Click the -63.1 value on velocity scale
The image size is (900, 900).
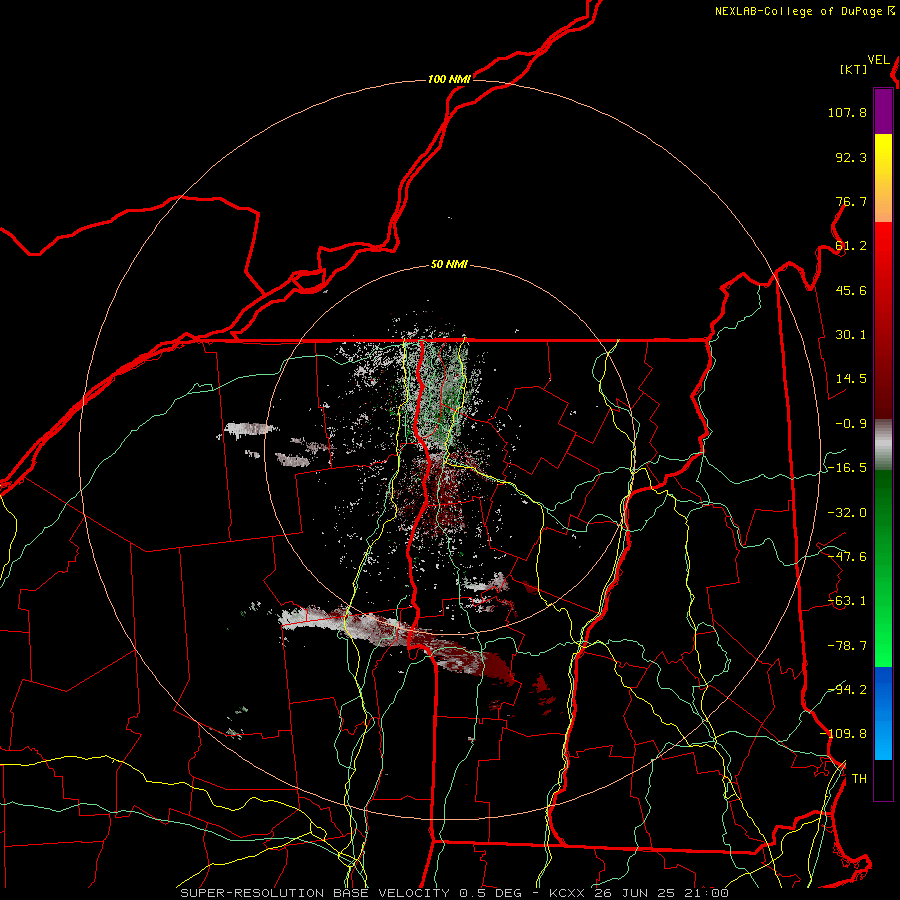(x=847, y=601)
